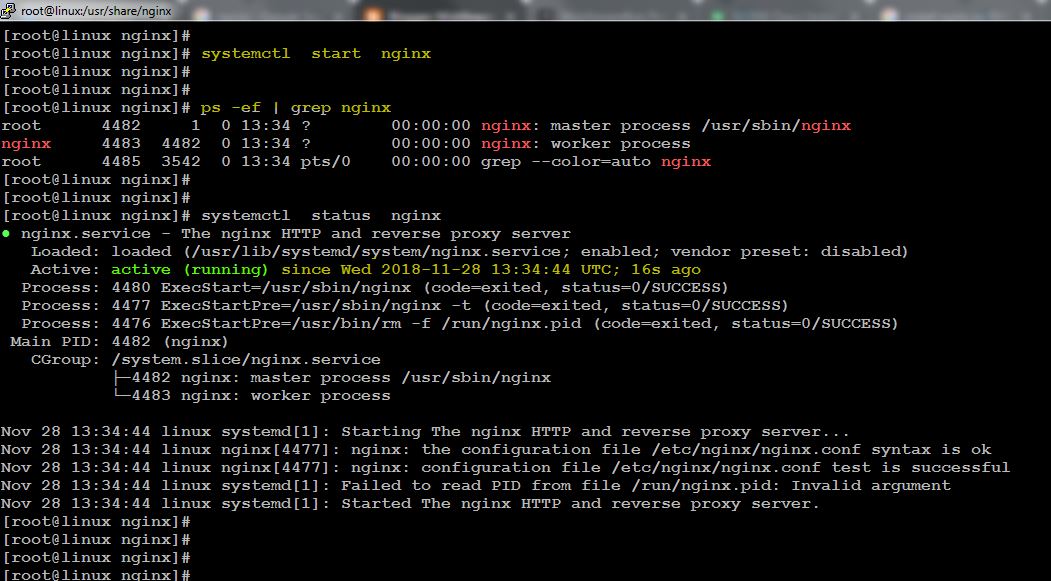Click the 'The nginx HTTP and reverse proxy server' description heading
The height and width of the screenshot is (581, 1051).
376,234
